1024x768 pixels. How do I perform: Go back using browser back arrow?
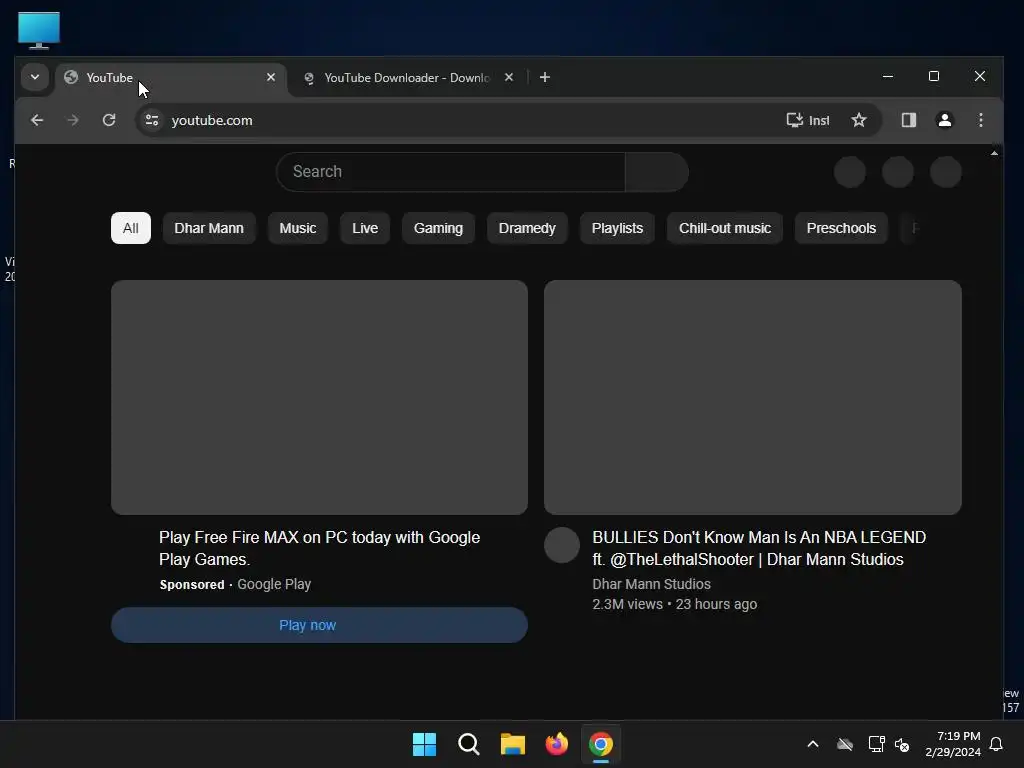click(37, 120)
